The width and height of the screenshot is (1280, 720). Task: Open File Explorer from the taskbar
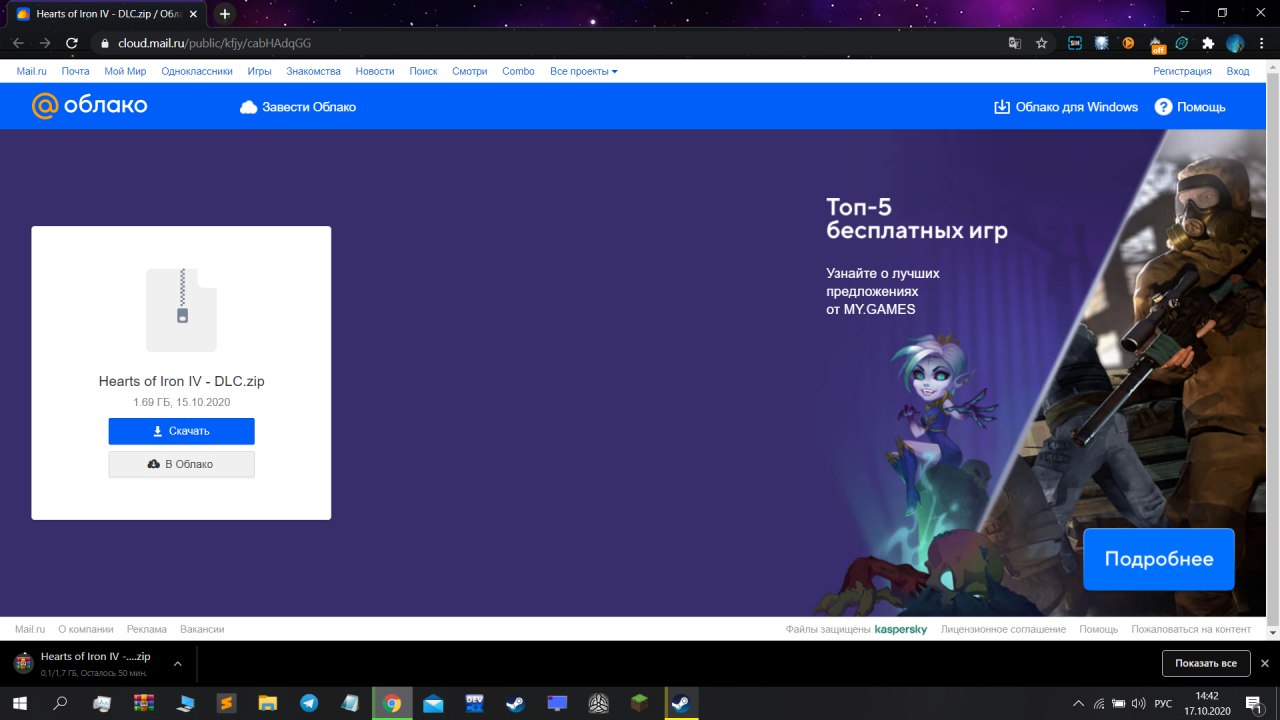(x=268, y=703)
